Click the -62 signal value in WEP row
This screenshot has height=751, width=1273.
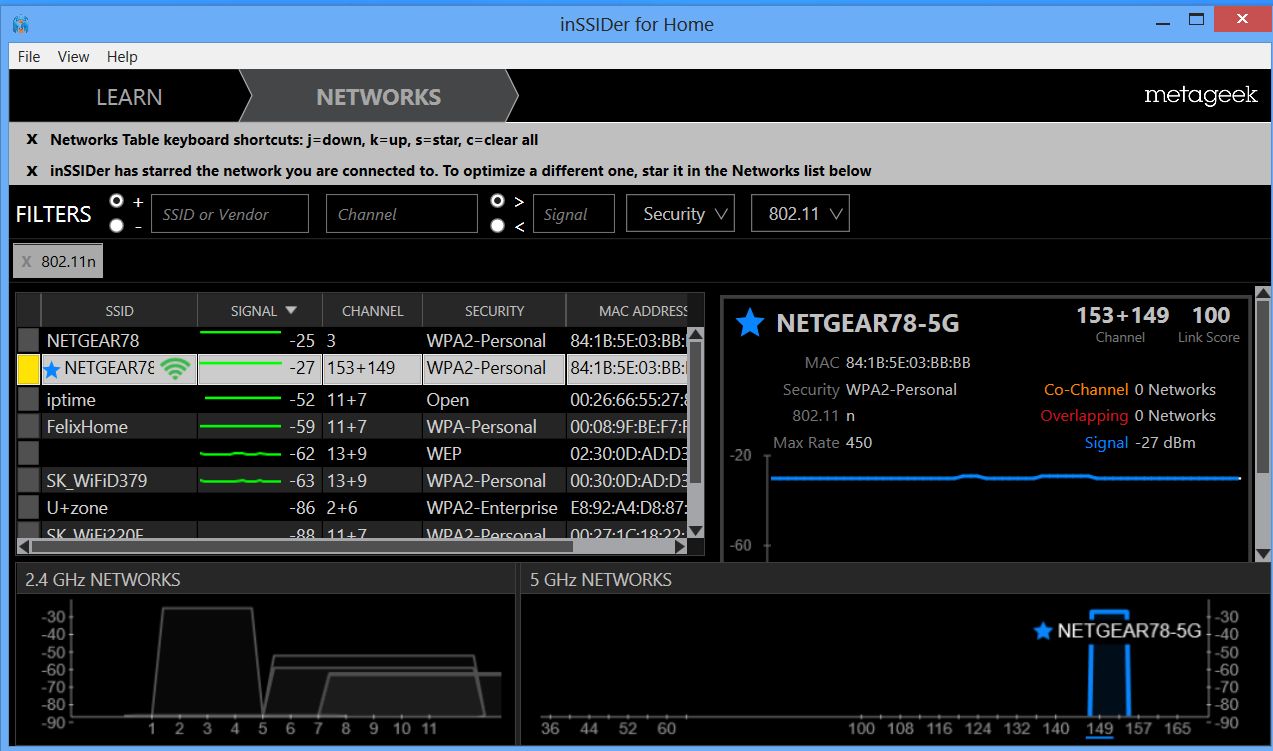point(302,454)
